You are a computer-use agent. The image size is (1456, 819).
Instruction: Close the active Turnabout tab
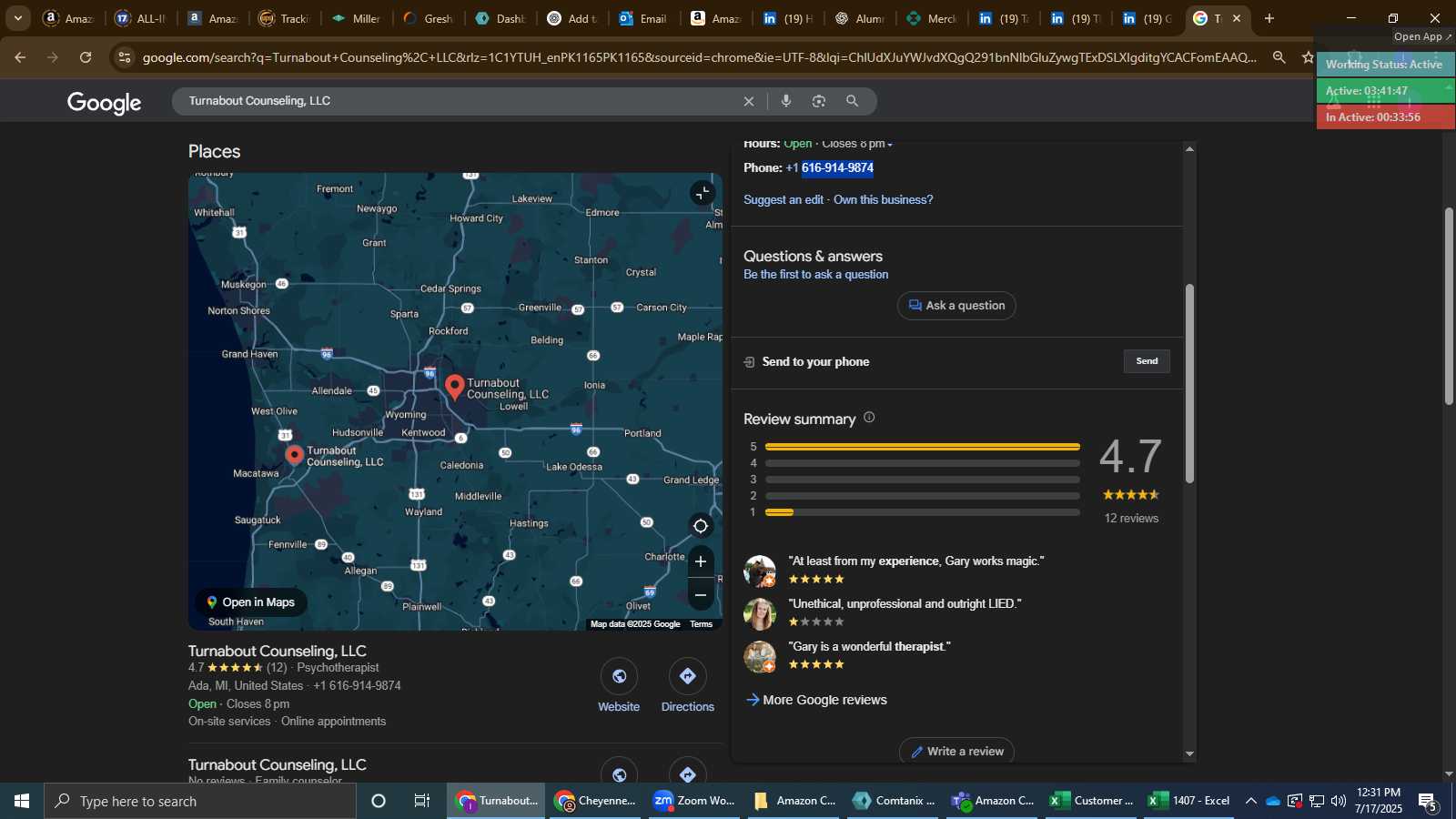[x=1237, y=18]
